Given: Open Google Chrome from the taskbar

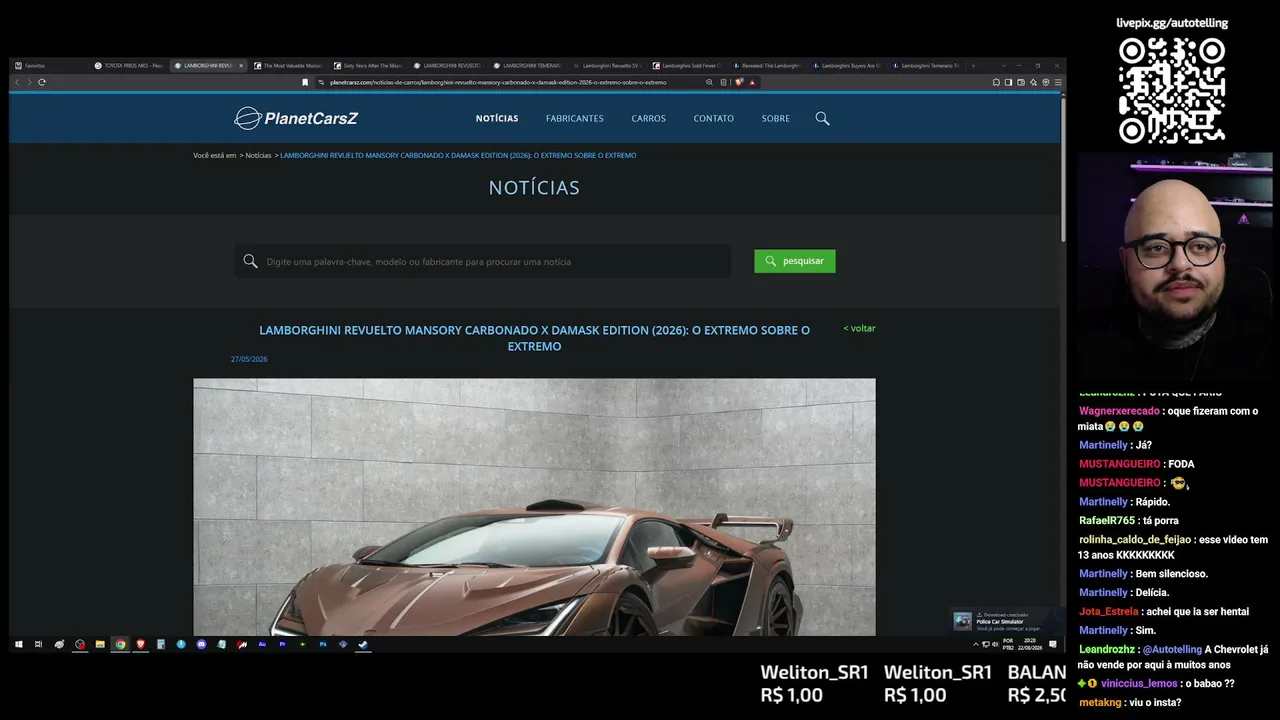Looking at the screenshot, I should tap(120, 644).
